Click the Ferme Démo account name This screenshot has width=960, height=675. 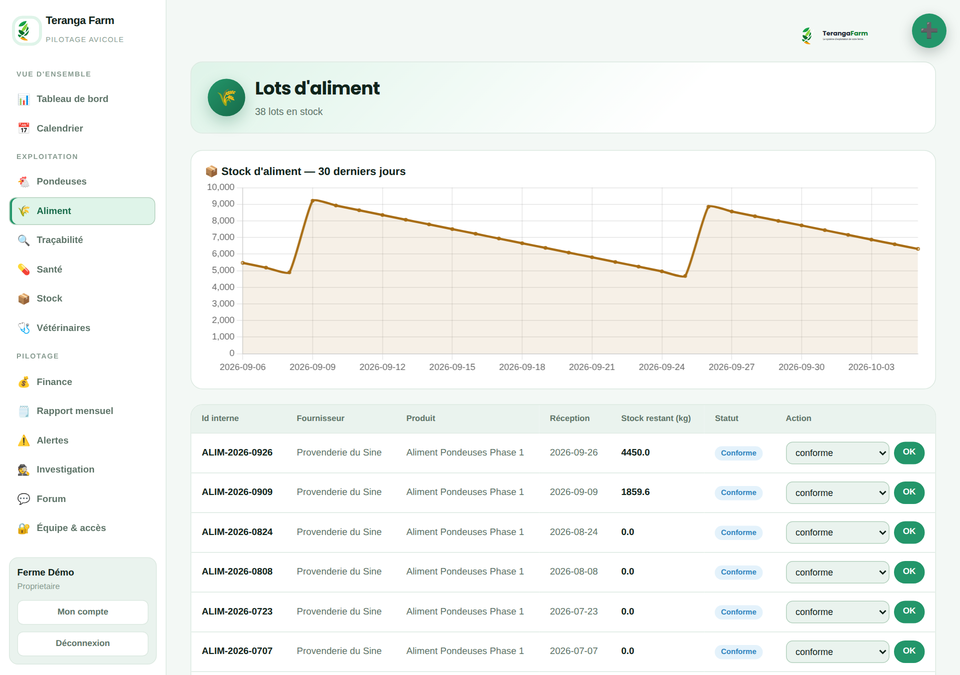pos(45,573)
